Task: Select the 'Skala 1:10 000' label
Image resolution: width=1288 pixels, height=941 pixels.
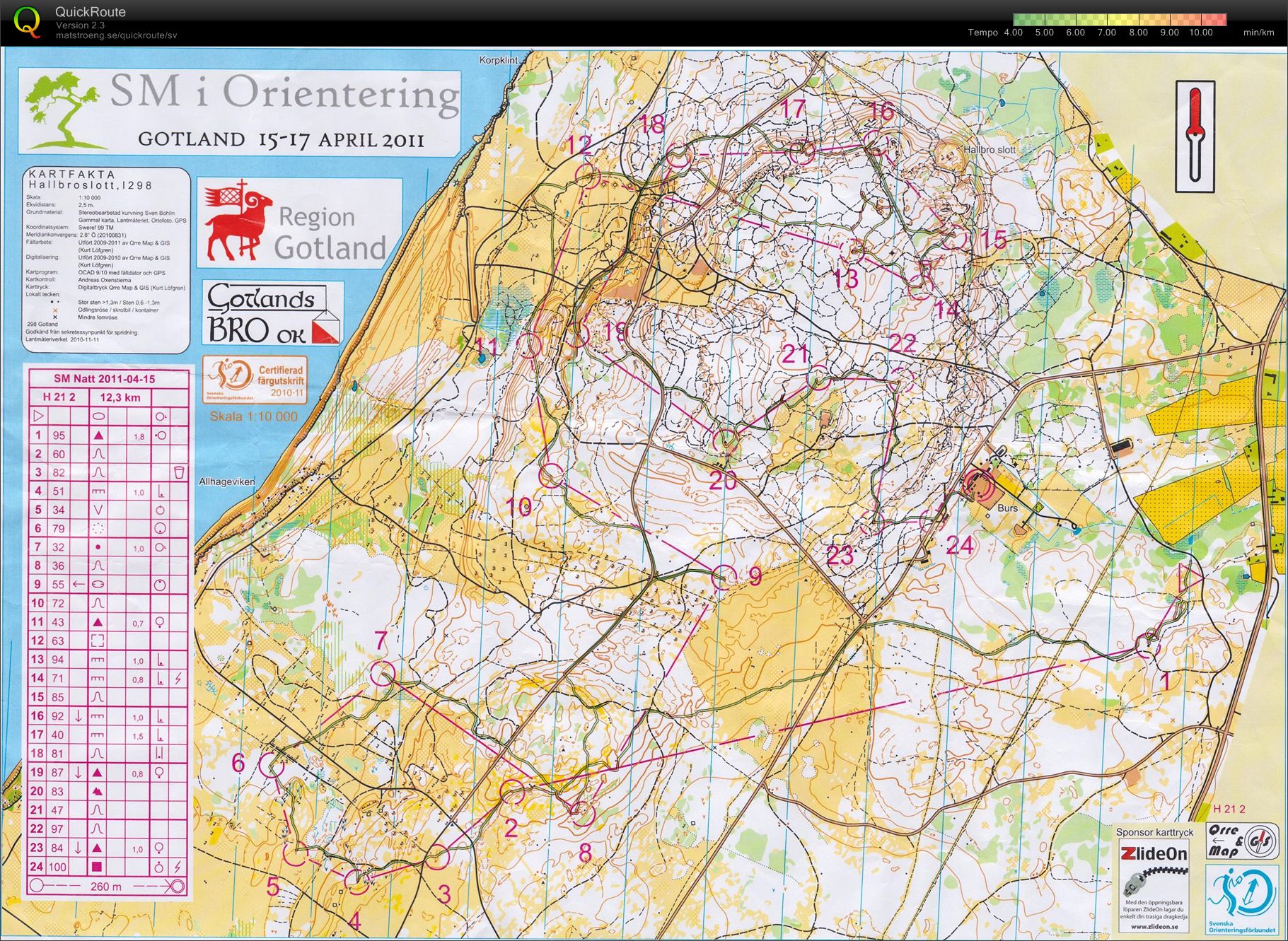Action: coord(253,416)
